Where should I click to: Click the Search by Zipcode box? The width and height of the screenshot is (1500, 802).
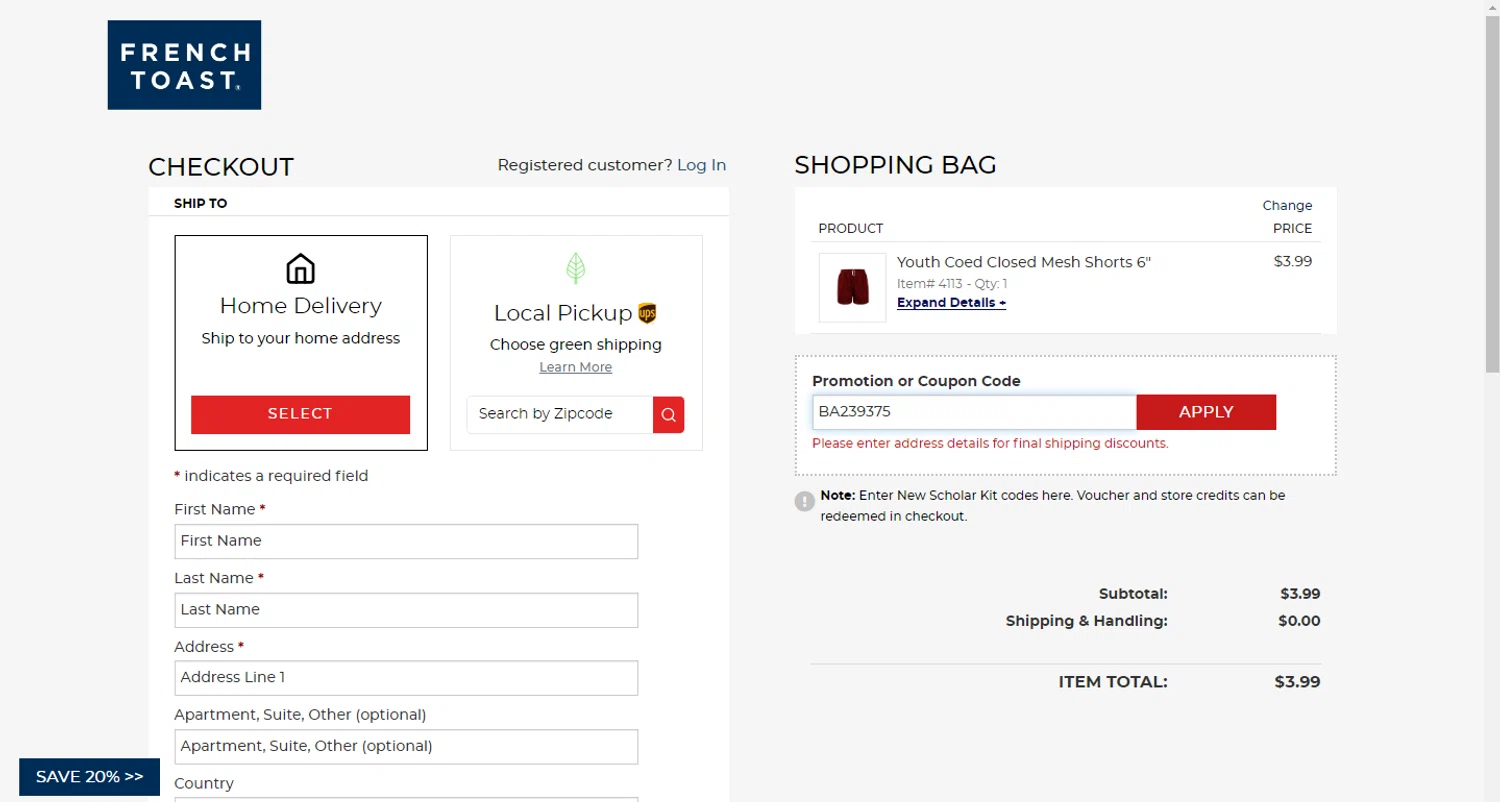pos(560,414)
